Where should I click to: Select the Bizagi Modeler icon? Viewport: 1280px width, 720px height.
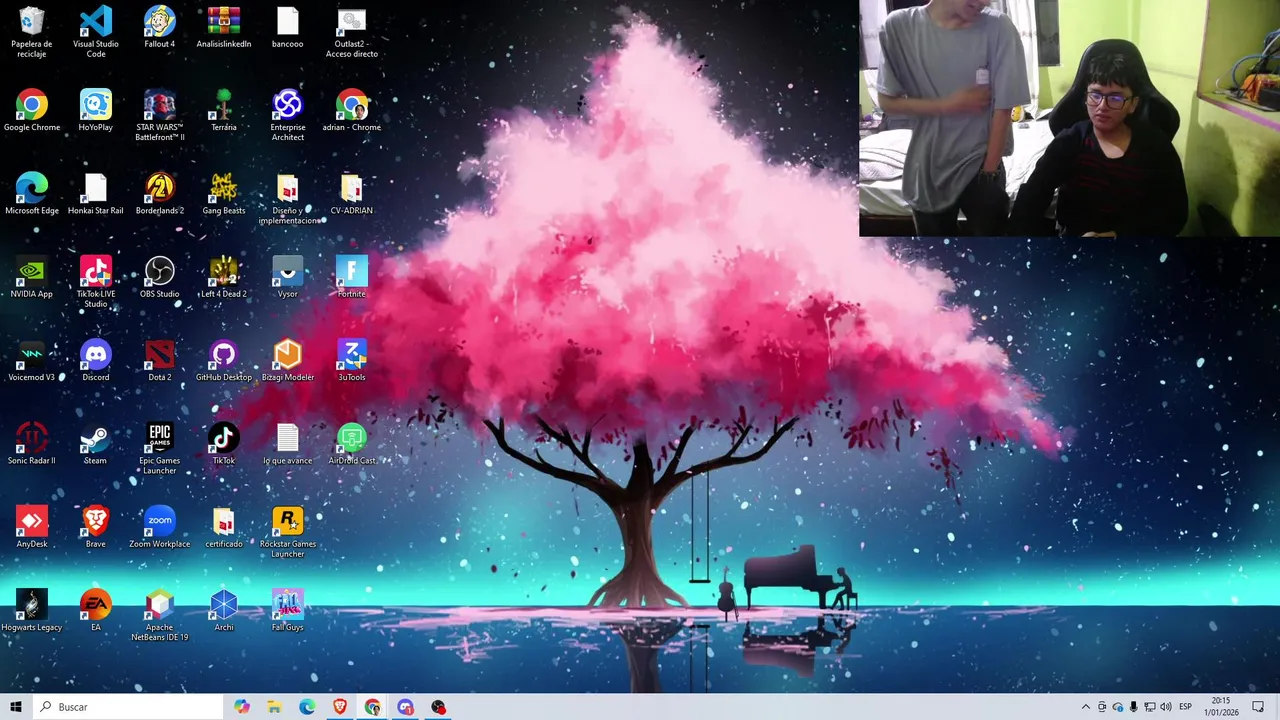pyautogui.click(x=287, y=355)
